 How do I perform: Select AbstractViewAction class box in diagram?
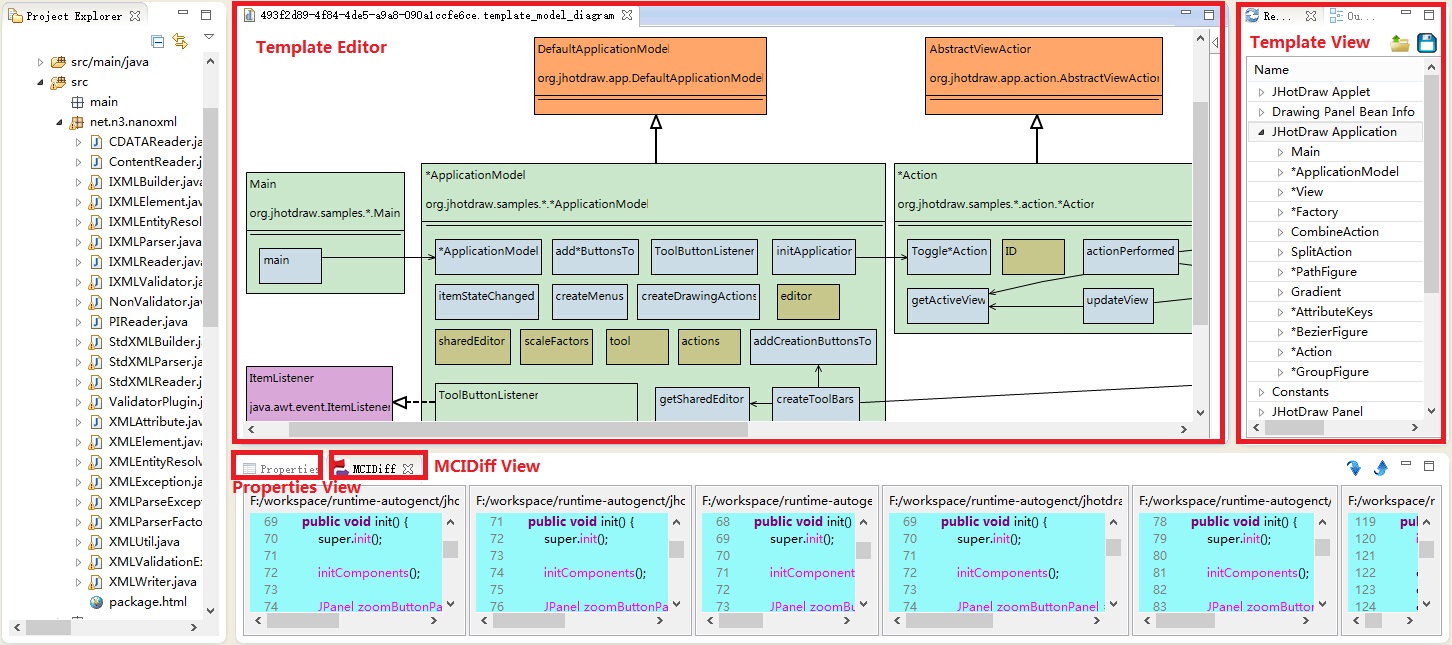click(x=1045, y=77)
